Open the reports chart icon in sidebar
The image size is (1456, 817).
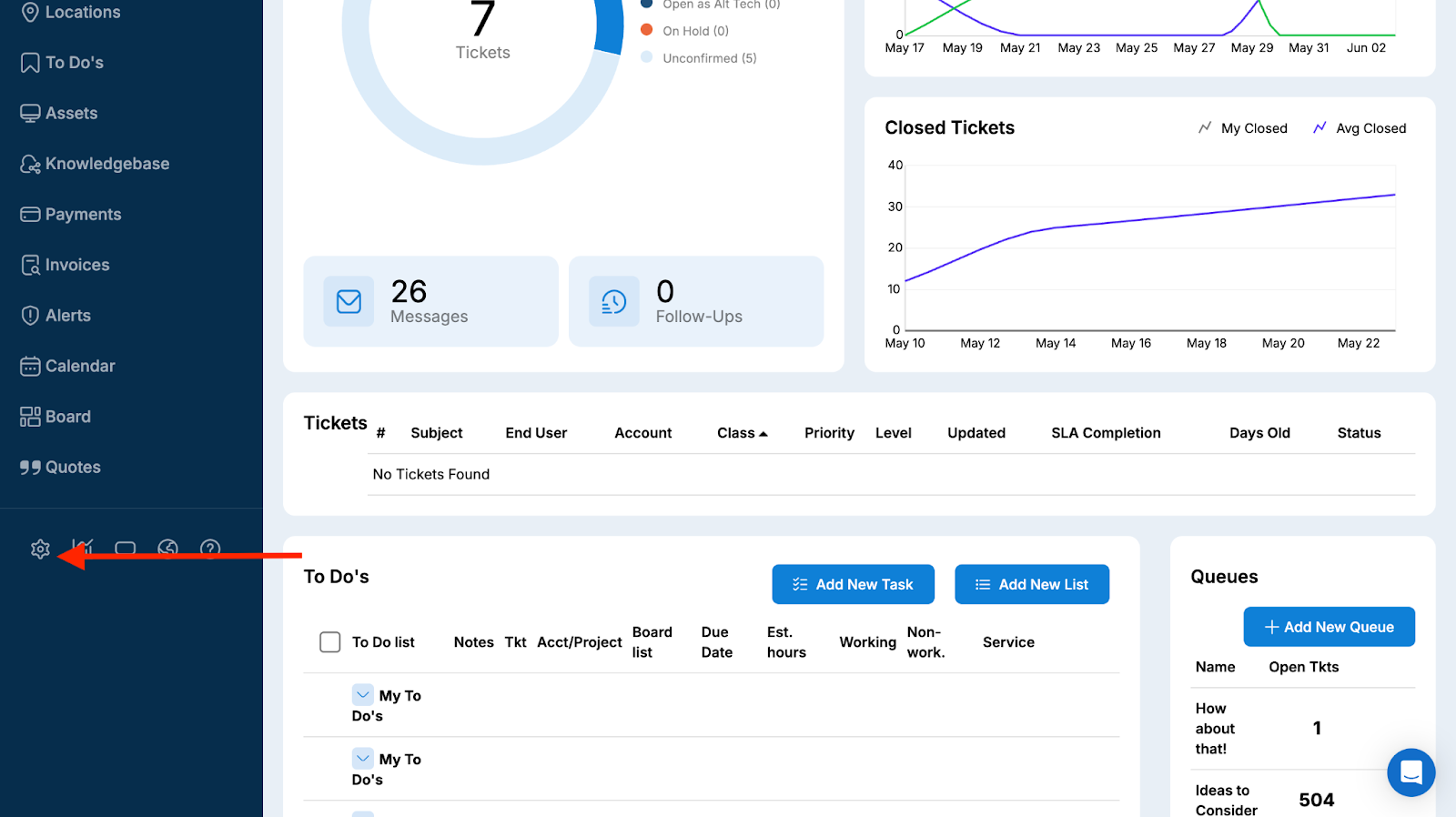click(x=83, y=548)
